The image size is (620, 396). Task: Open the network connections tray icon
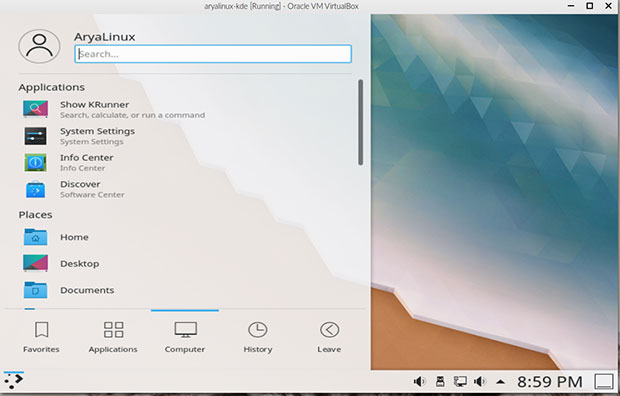[x=460, y=381]
